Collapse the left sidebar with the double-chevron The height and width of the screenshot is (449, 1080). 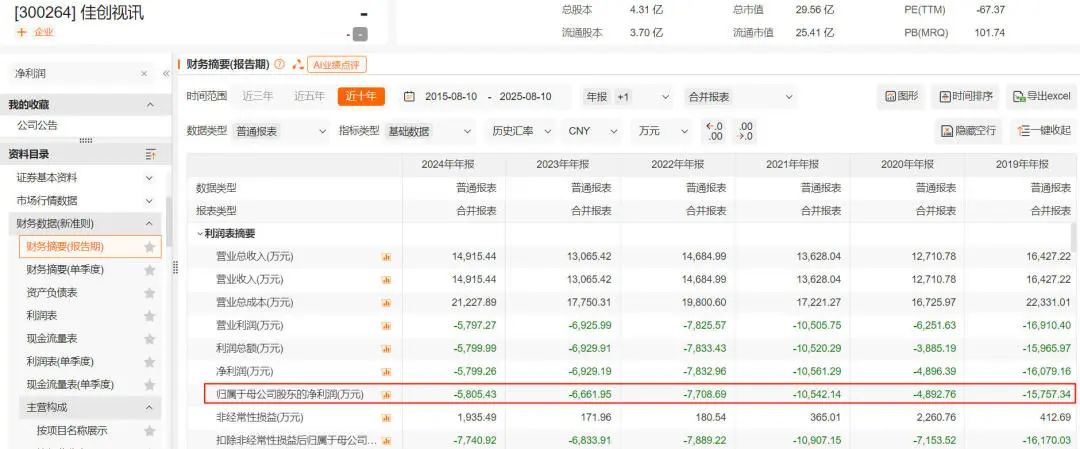pyautogui.click(x=165, y=74)
